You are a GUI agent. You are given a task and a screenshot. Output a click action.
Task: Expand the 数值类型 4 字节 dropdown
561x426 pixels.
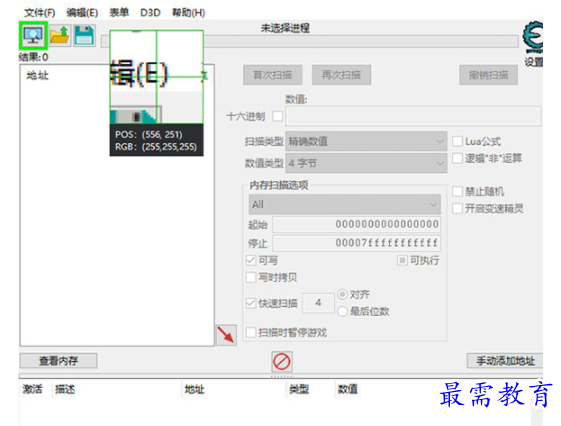(366, 163)
